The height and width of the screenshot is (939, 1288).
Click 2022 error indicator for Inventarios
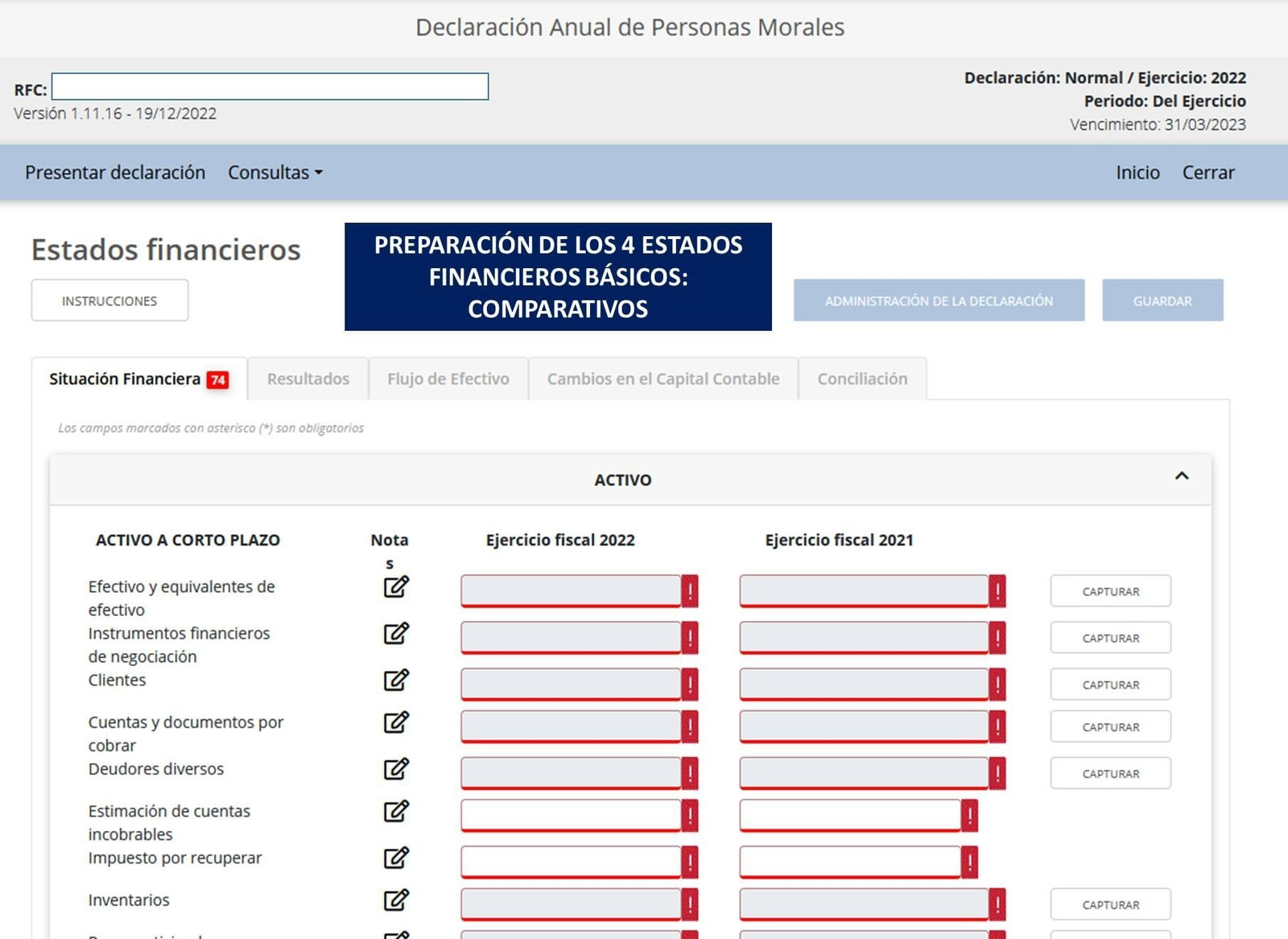click(x=690, y=904)
